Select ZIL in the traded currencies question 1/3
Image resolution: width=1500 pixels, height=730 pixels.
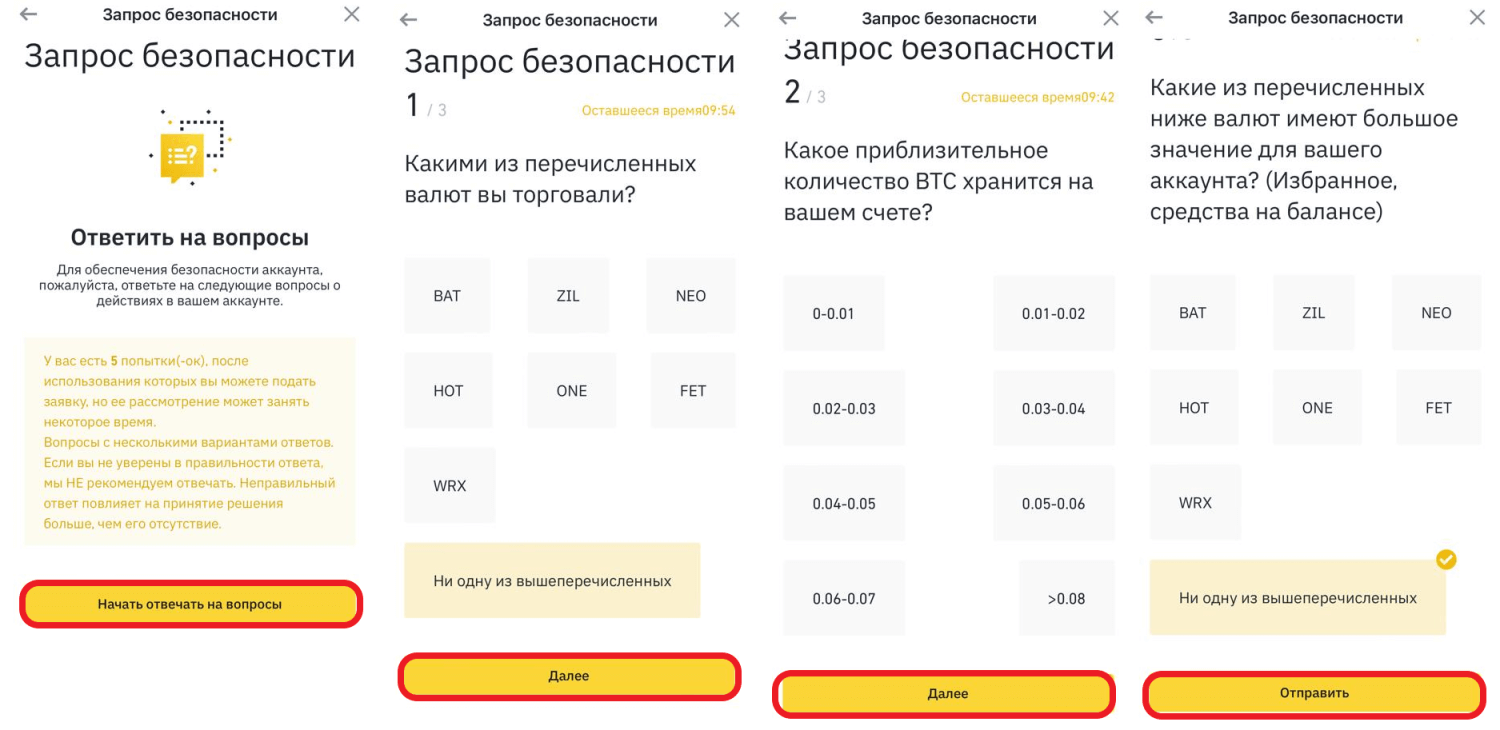(x=568, y=296)
